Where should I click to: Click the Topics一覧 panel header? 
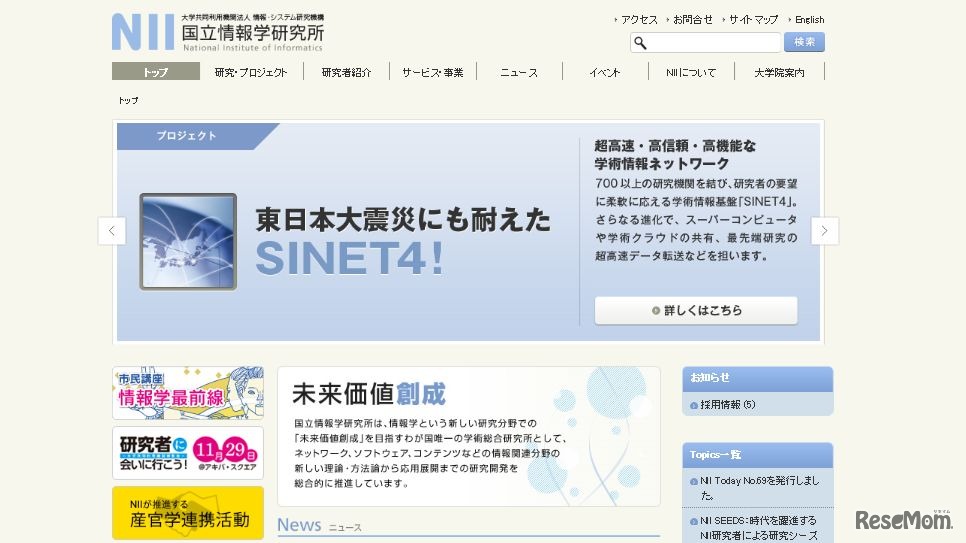point(758,455)
